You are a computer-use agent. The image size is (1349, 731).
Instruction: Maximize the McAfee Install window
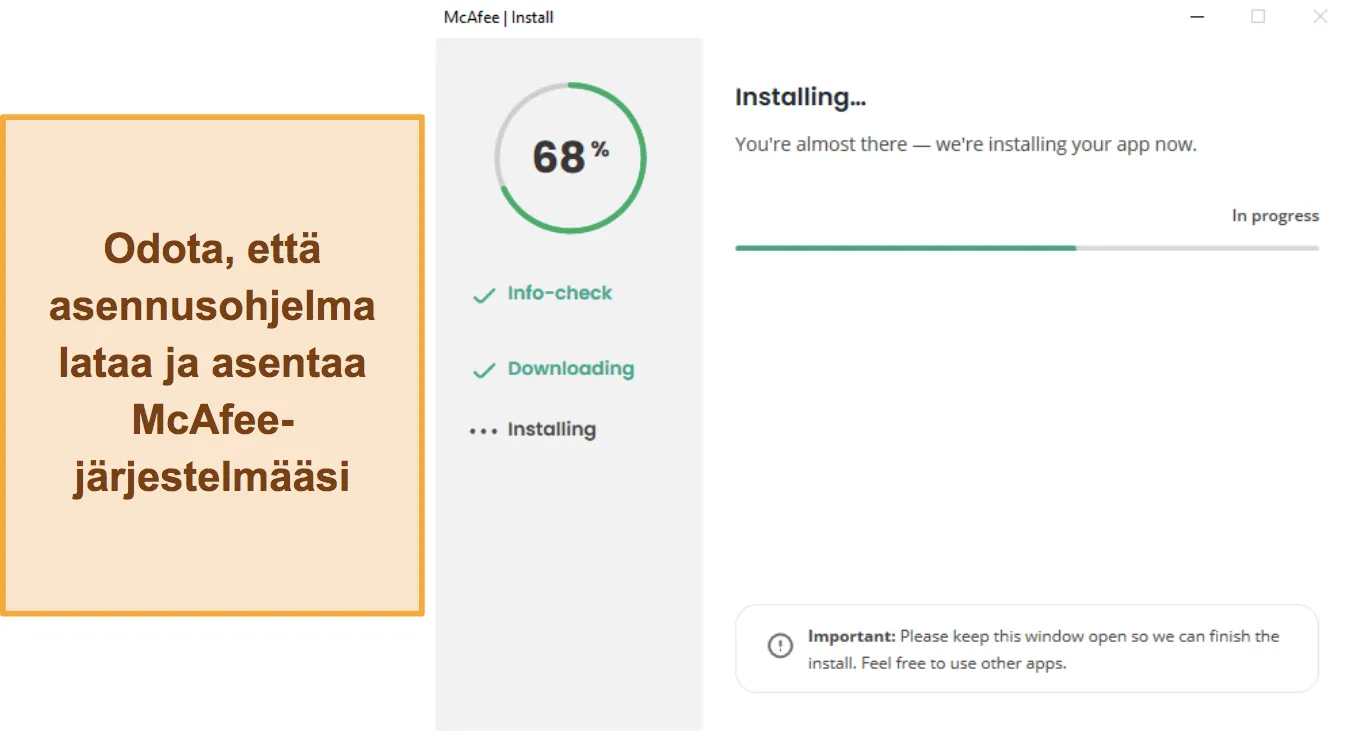(1258, 17)
